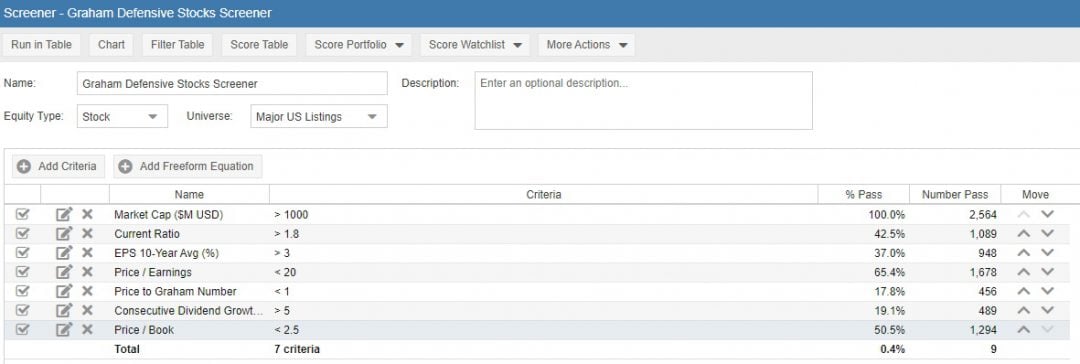Delete the Consecutive Dividend Growth criteria
Viewport: 1080px width, 364px height.
87,310
